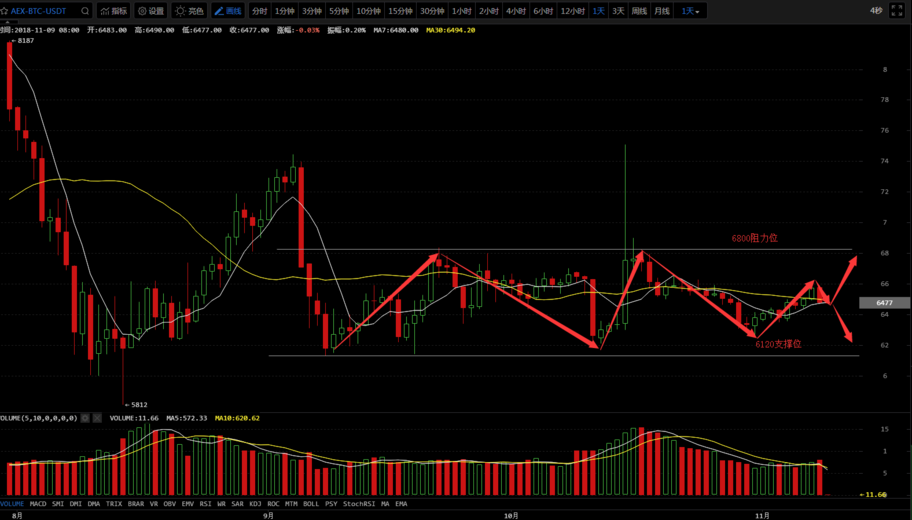Switch to 12小时 interval

[x=572, y=10]
